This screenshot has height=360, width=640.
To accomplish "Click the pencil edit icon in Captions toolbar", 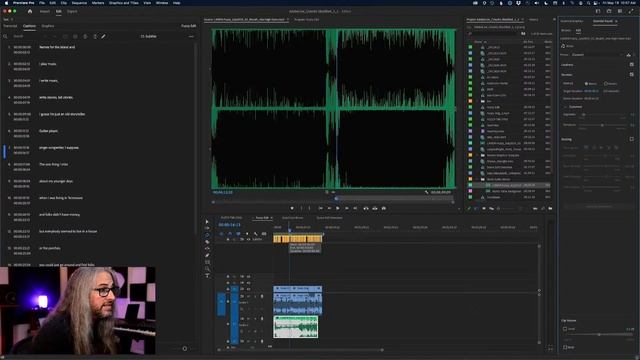I will click(103, 36).
